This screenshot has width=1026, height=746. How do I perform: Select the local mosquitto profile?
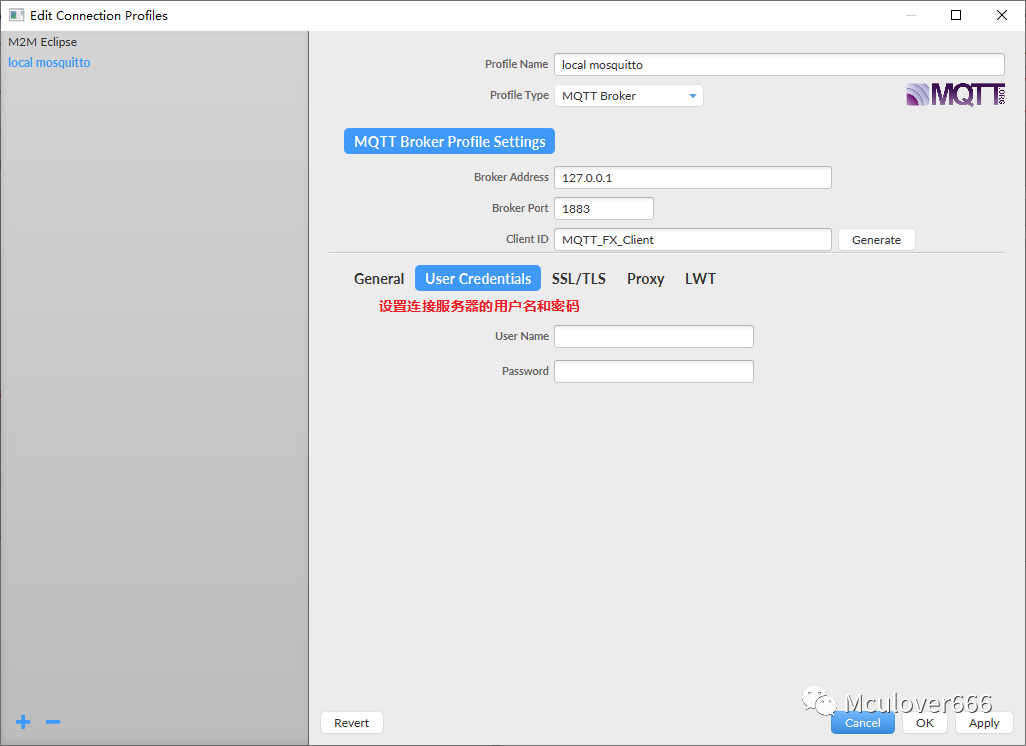(49, 63)
